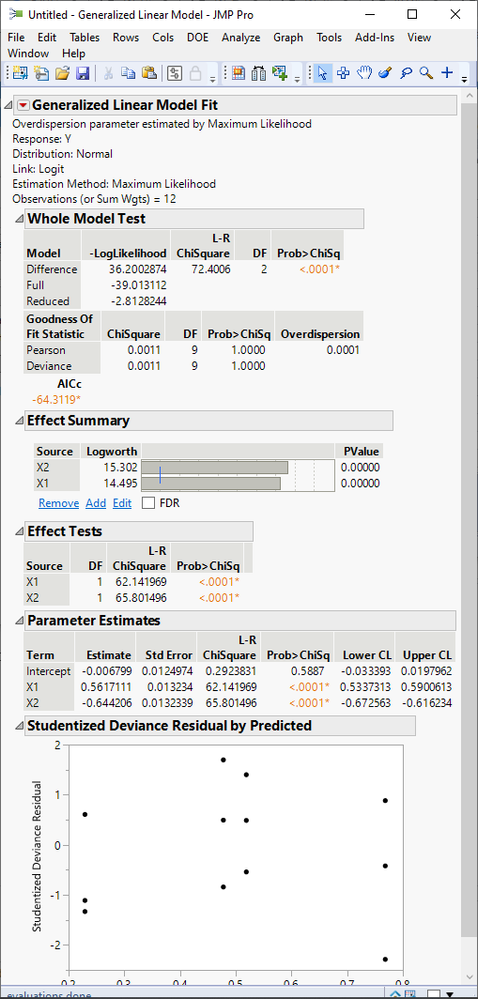Select the Crosshairs plus tool
The height and width of the screenshot is (999, 478).
(x=447, y=74)
